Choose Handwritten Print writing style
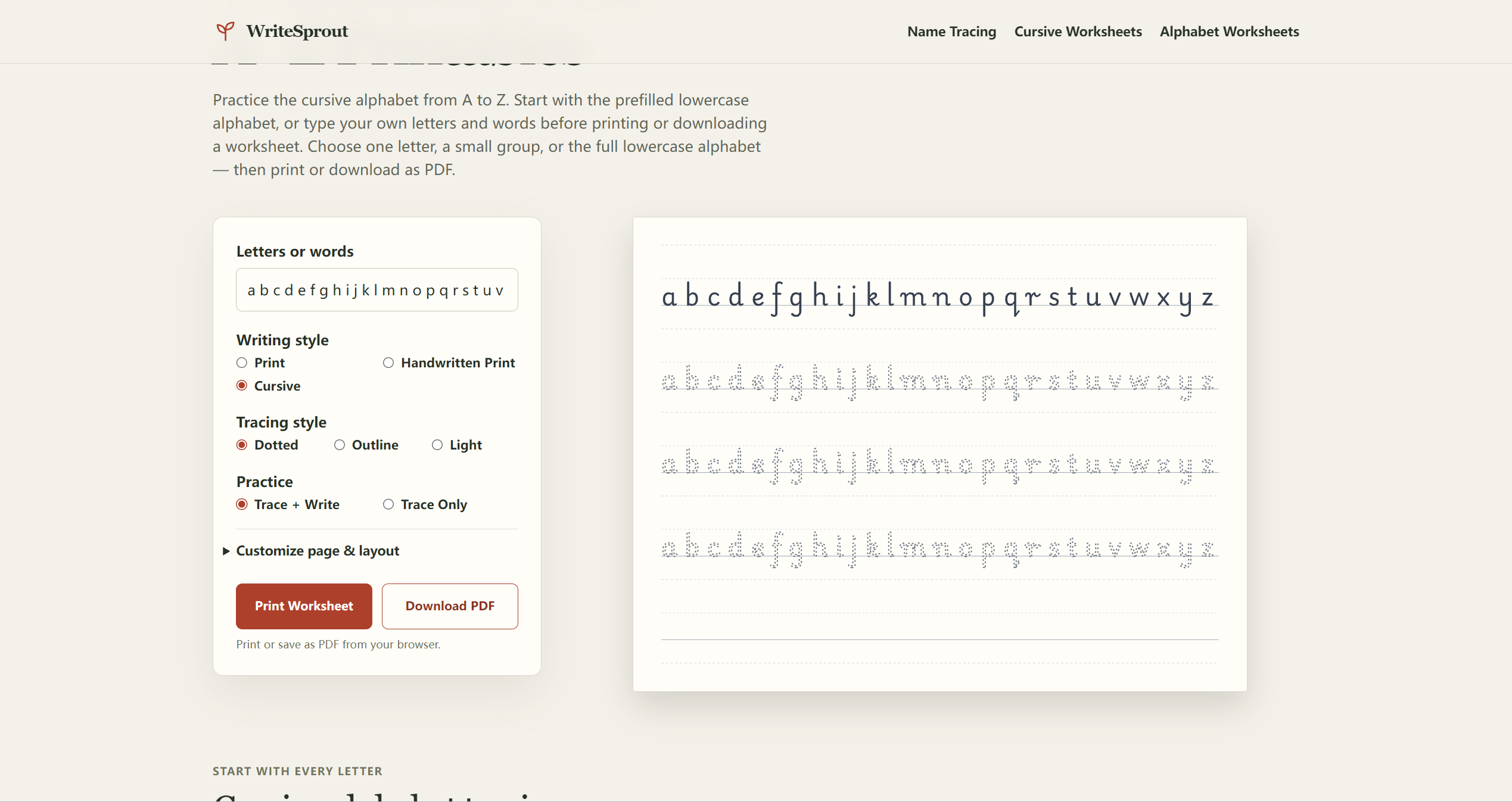 449,363
